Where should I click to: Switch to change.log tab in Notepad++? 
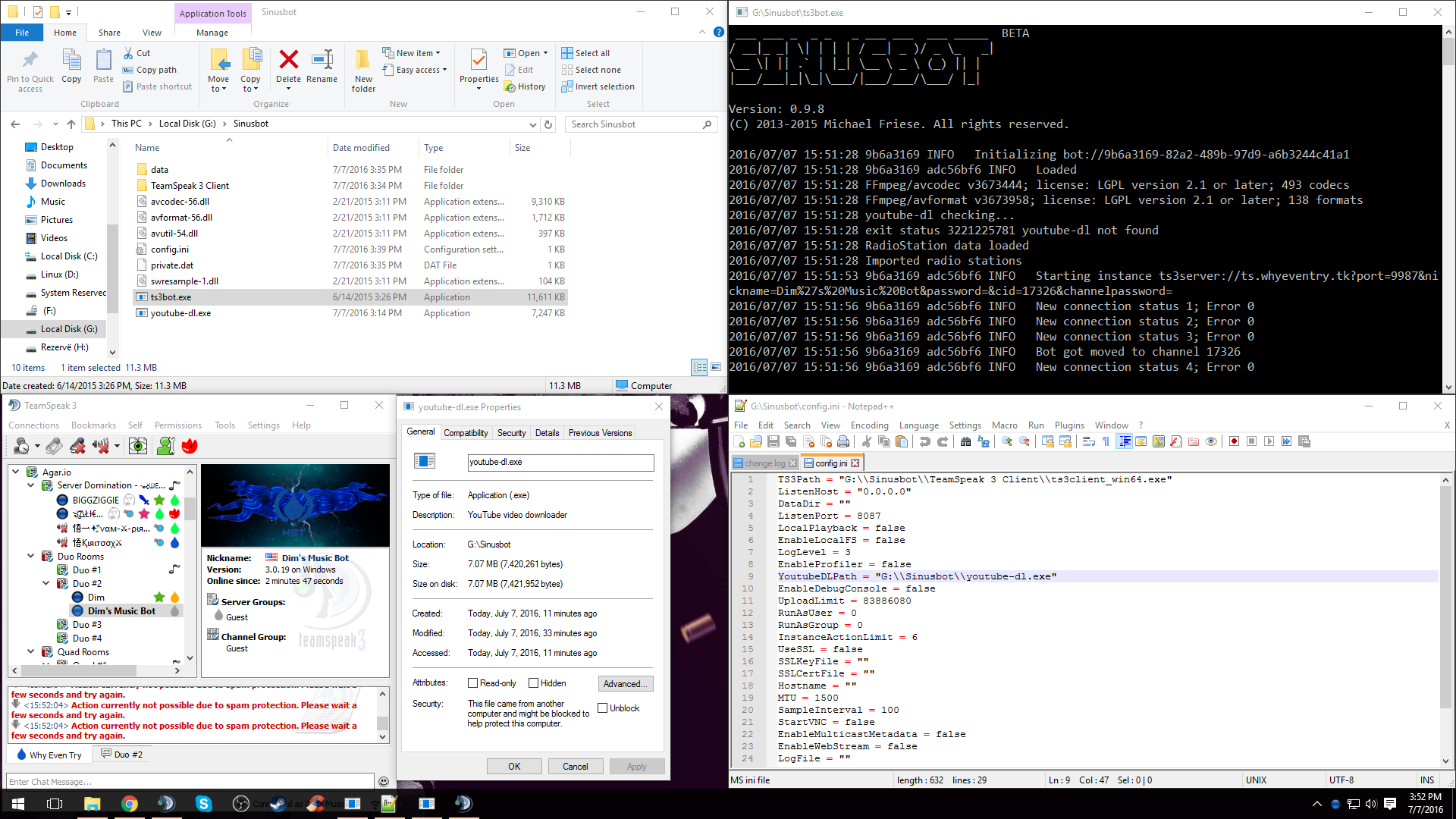(764, 463)
